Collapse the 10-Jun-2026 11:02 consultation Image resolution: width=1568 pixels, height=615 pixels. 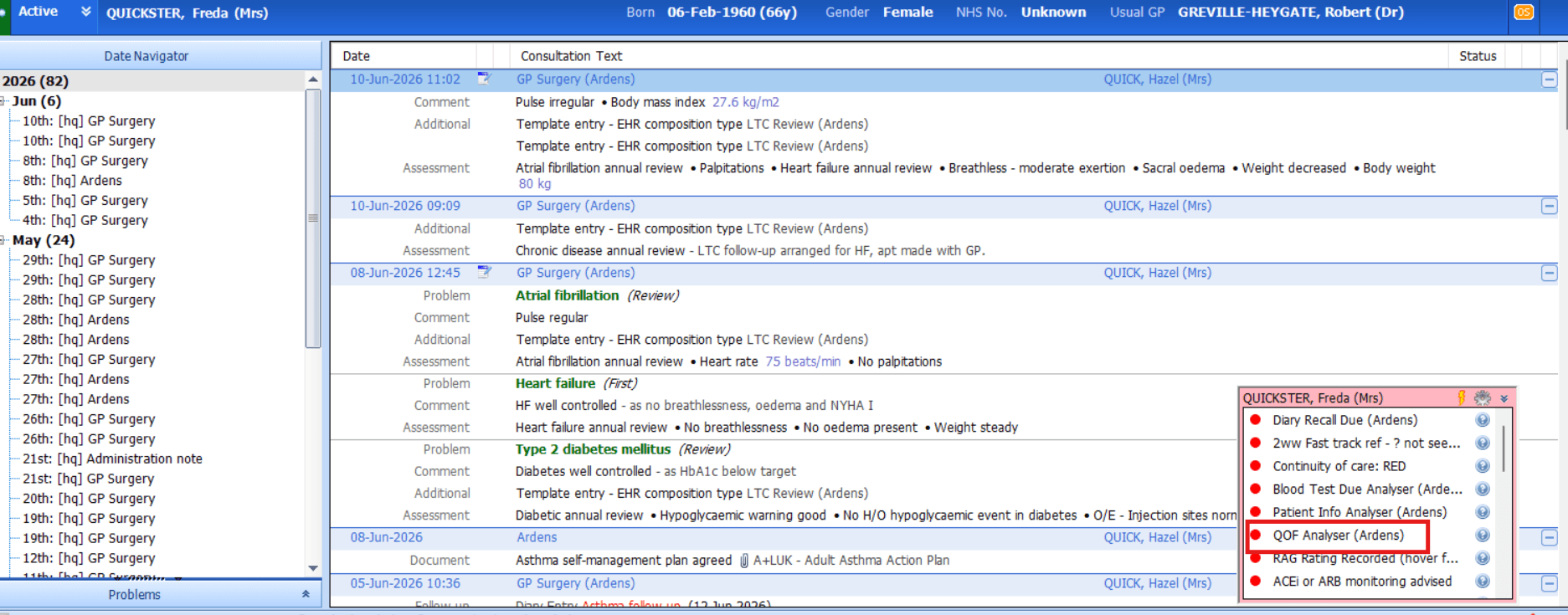1550,79
